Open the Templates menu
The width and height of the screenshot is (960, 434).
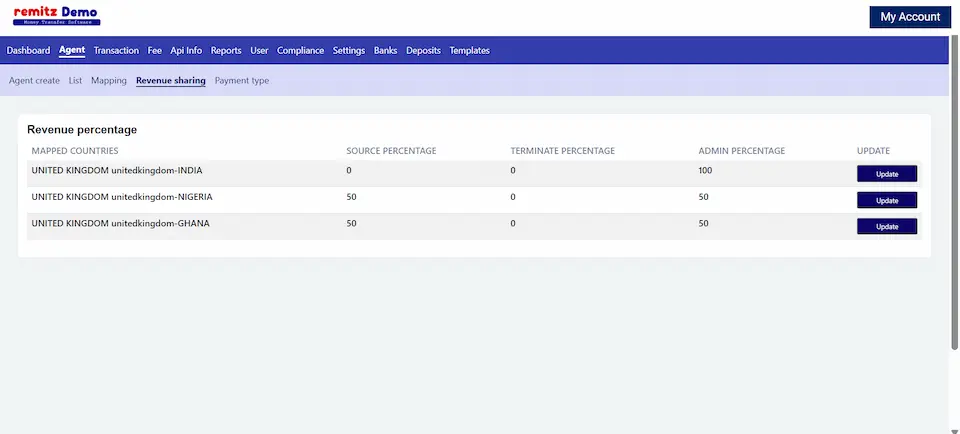[x=469, y=51]
